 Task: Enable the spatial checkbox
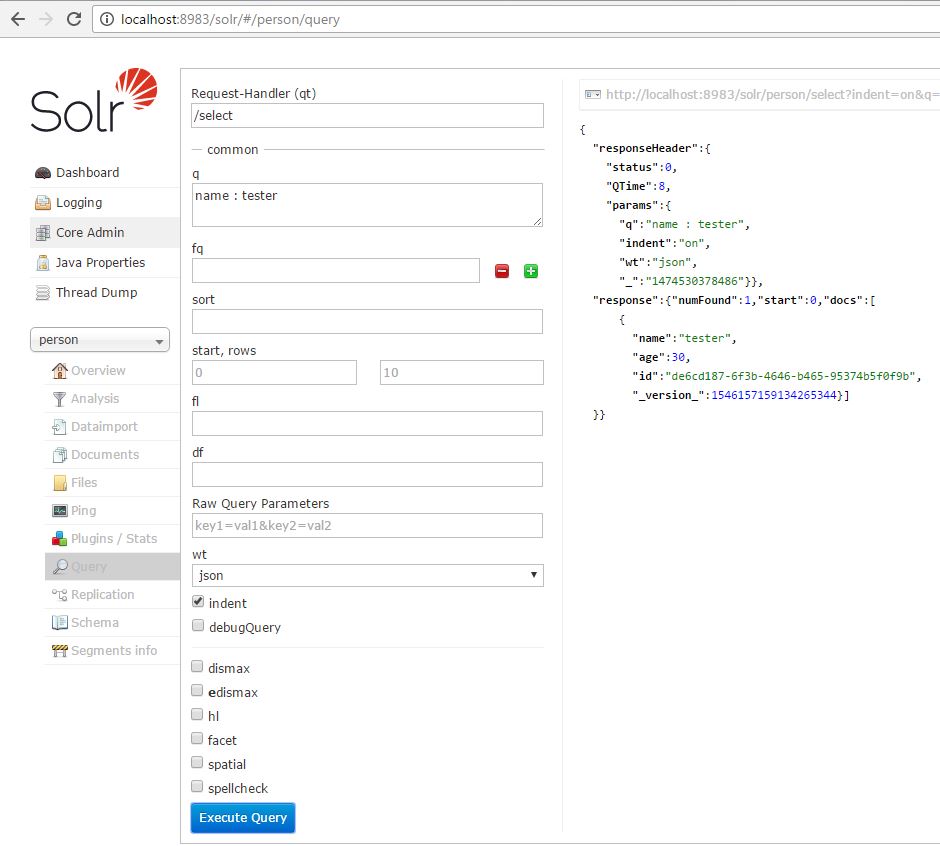click(x=197, y=762)
